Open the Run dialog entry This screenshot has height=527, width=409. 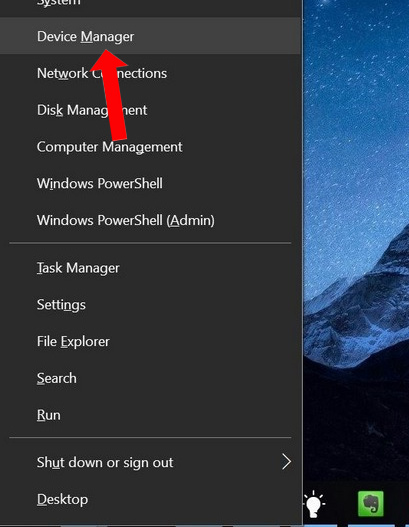(x=150, y=415)
